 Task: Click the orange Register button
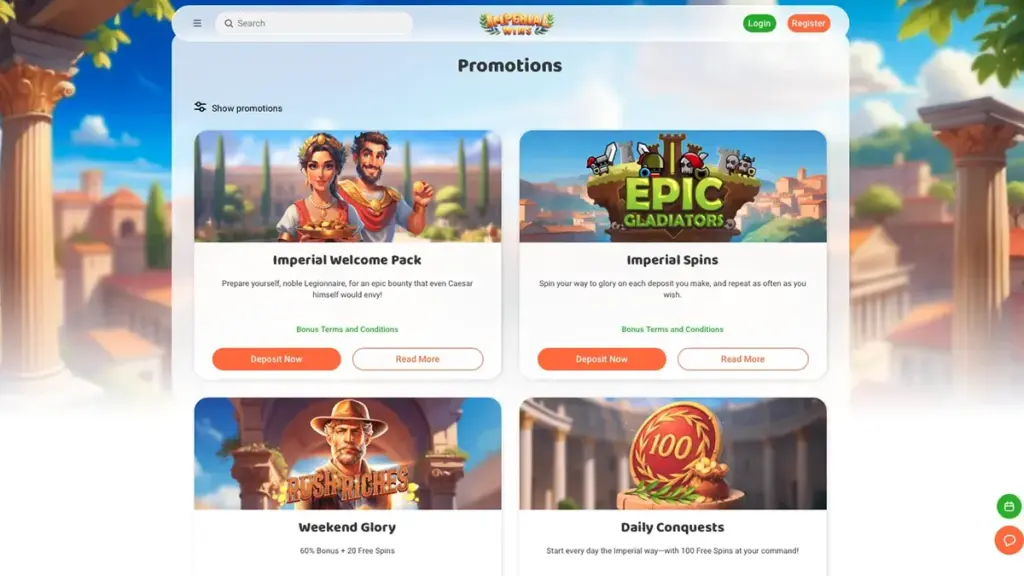point(808,24)
